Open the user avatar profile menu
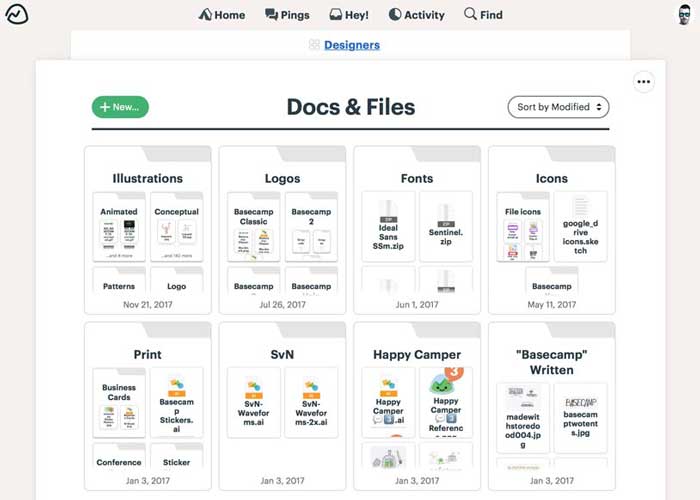 point(684,15)
